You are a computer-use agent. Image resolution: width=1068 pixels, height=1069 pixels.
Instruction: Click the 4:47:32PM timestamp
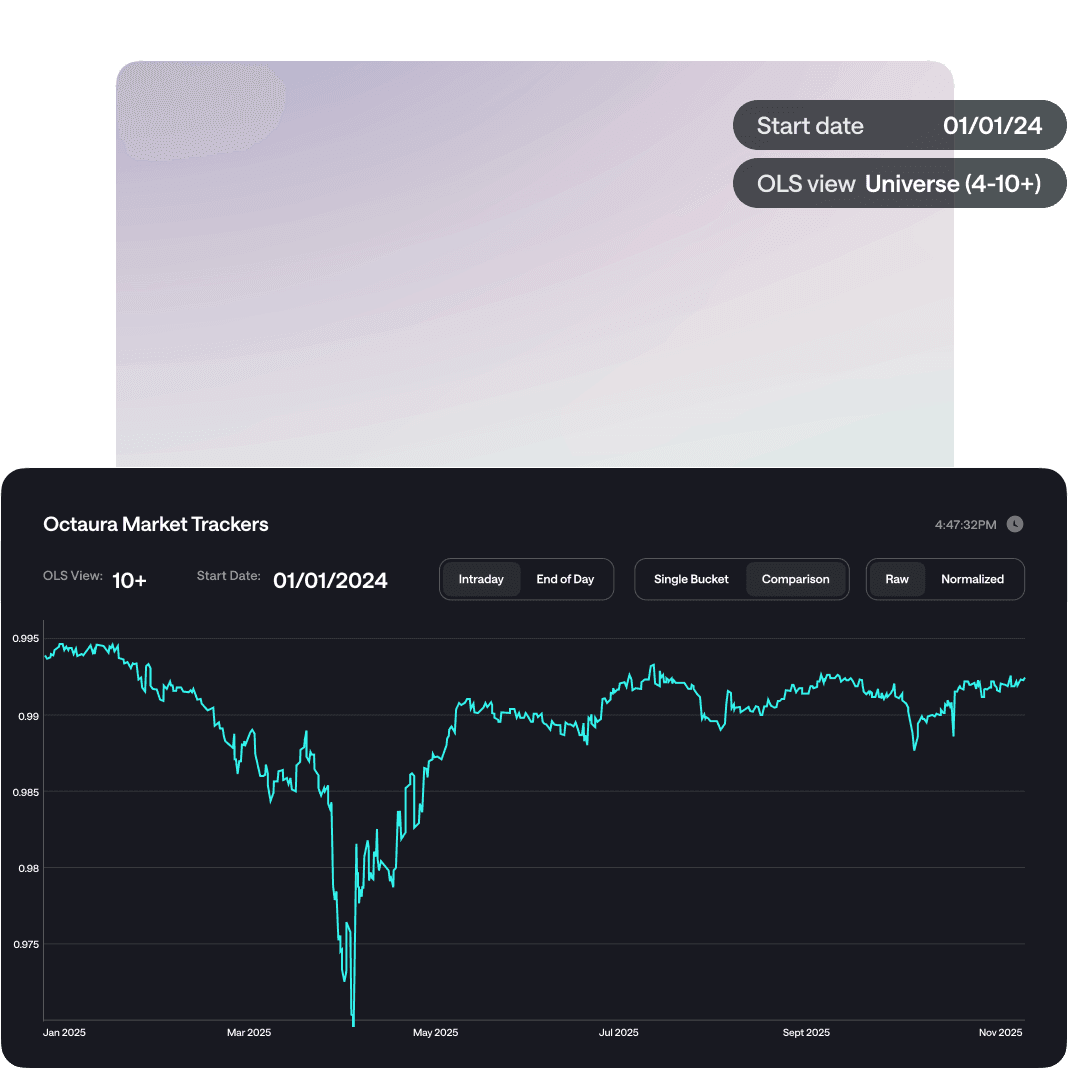pyautogui.click(x=966, y=525)
